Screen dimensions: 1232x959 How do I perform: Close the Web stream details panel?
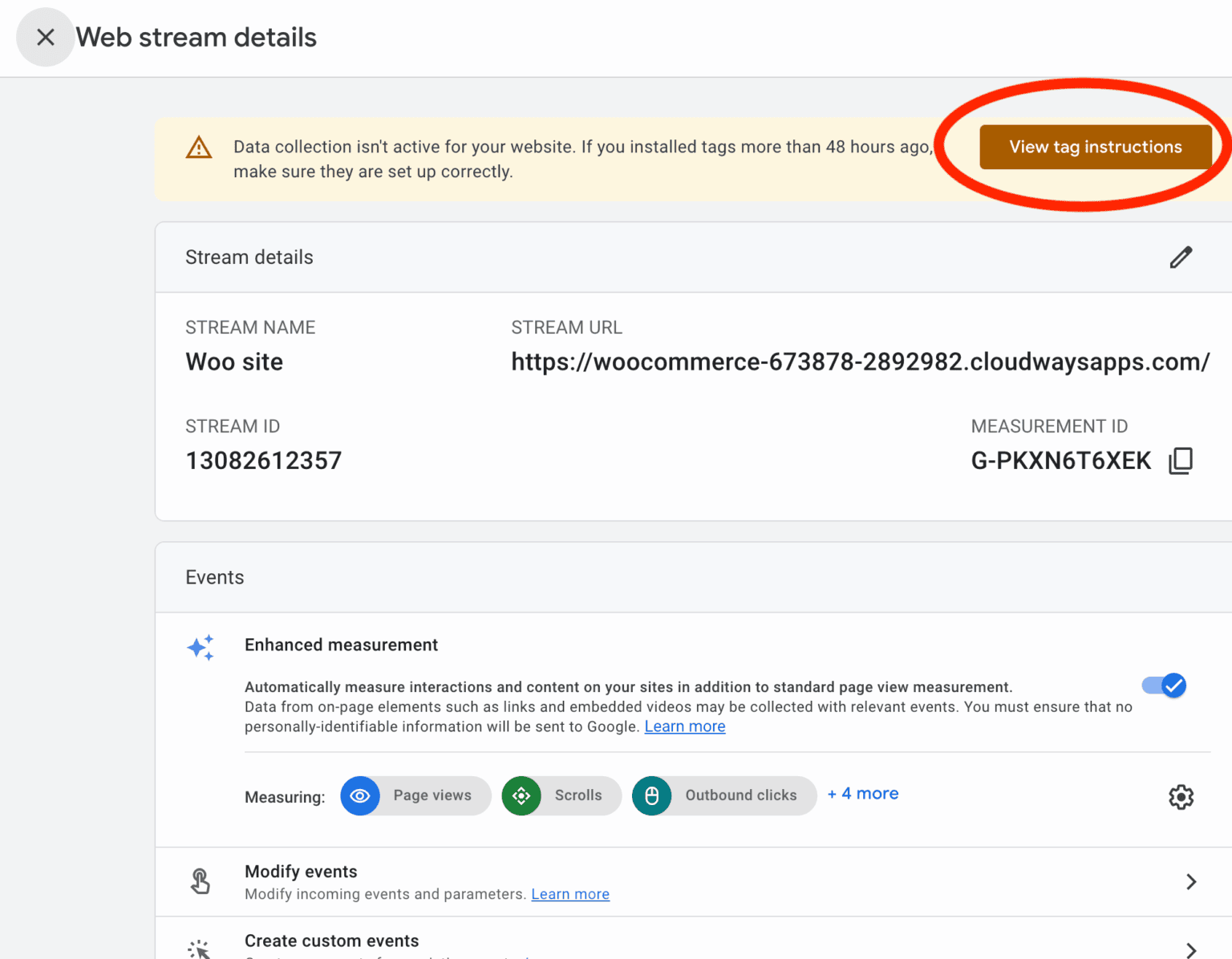pos(46,37)
